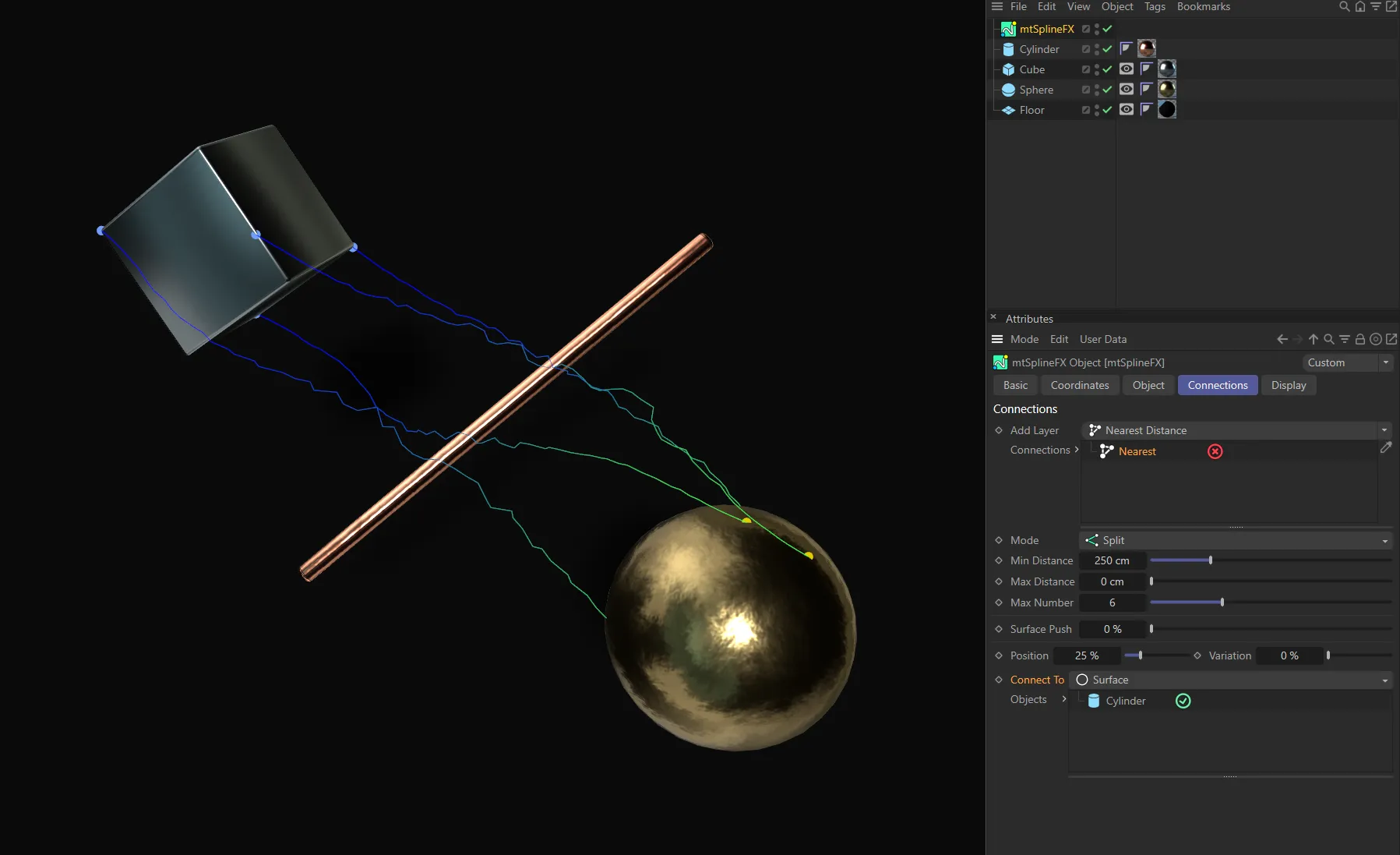Click the Floor object icon
This screenshot has height=855, width=1400.
(1007, 110)
